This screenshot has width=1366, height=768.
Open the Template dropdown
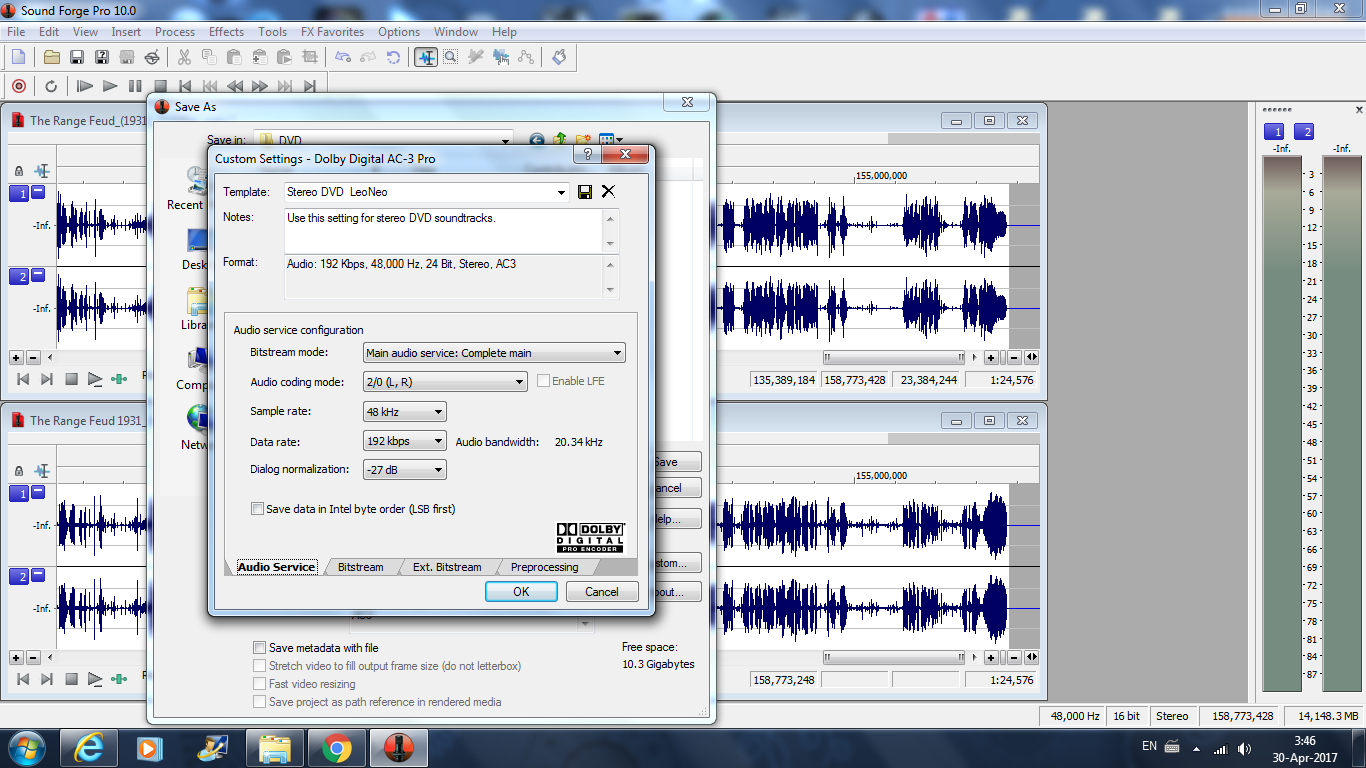[x=560, y=192]
